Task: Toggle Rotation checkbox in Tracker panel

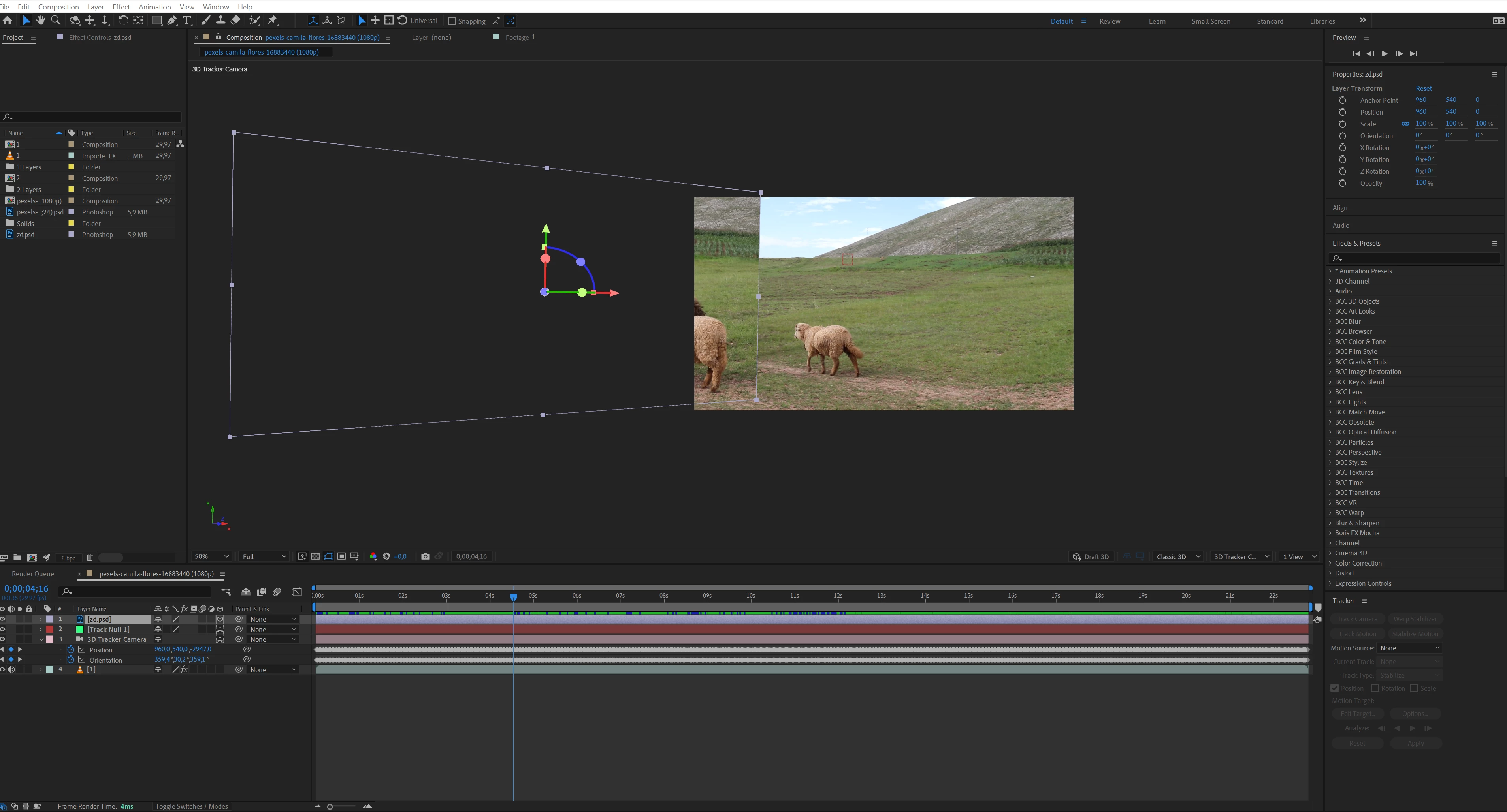Action: (x=1375, y=688)
